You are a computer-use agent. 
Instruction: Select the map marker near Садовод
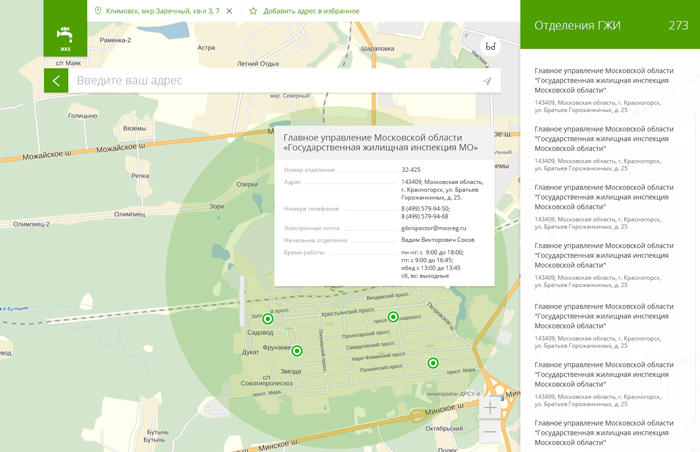(268, 319)
